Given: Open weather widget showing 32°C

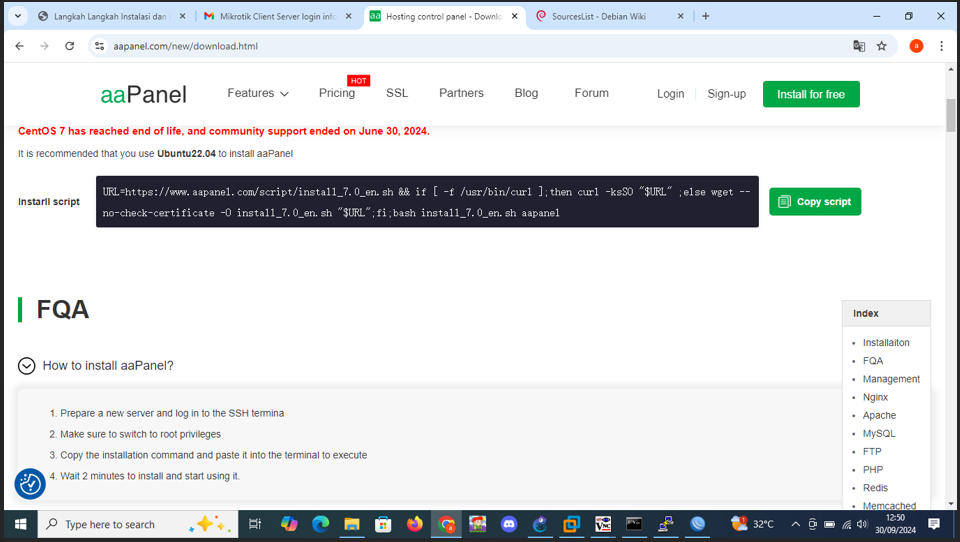Looking at the screenshot, I should click(x=752, y=524).
